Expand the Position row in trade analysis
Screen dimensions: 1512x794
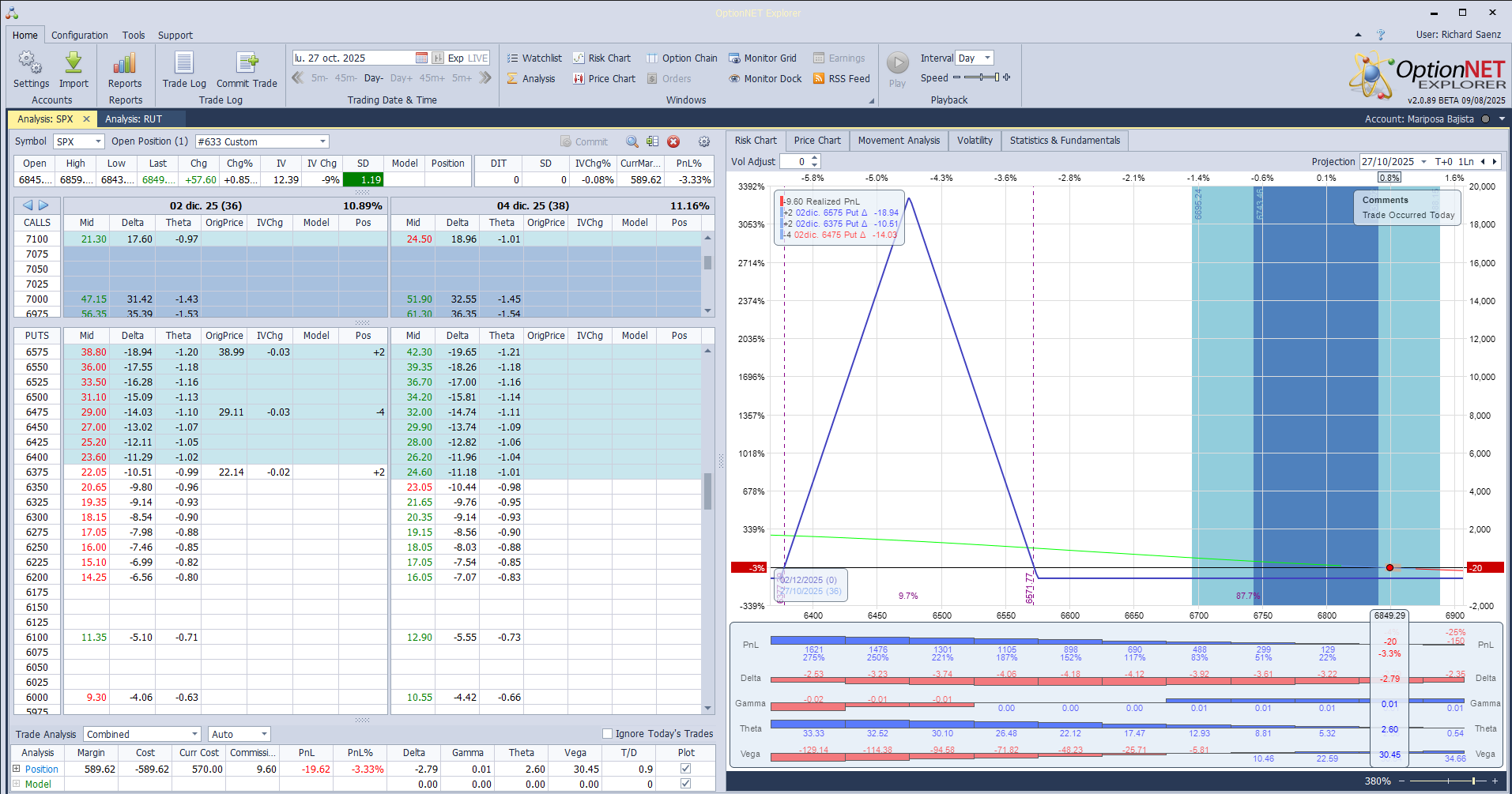[16, 768]
